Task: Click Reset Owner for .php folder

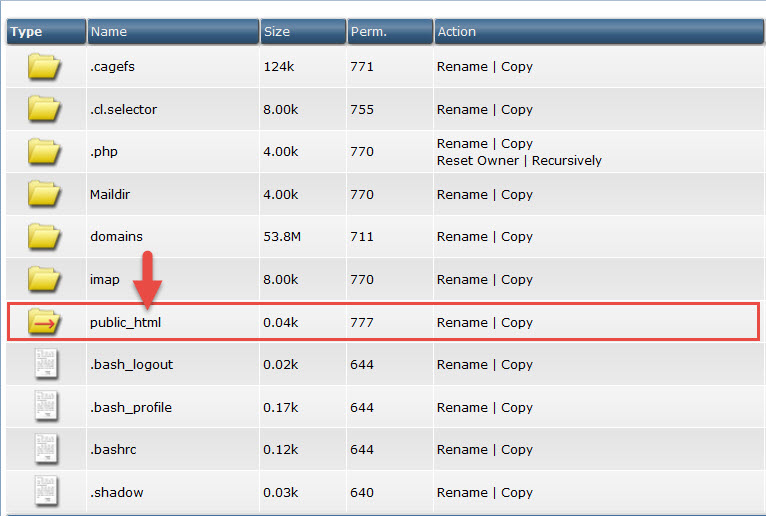Action: (x=478, y=160)
